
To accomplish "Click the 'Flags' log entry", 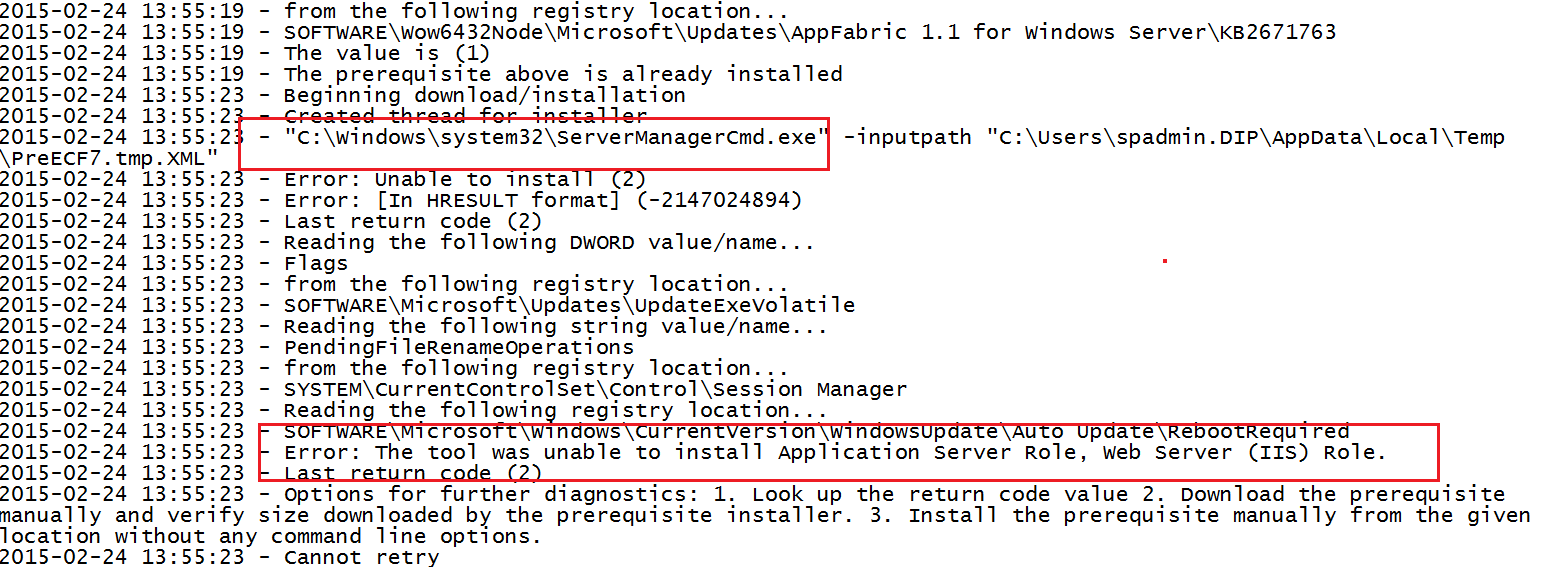I will pyautogui.click(x=316, y=264).
